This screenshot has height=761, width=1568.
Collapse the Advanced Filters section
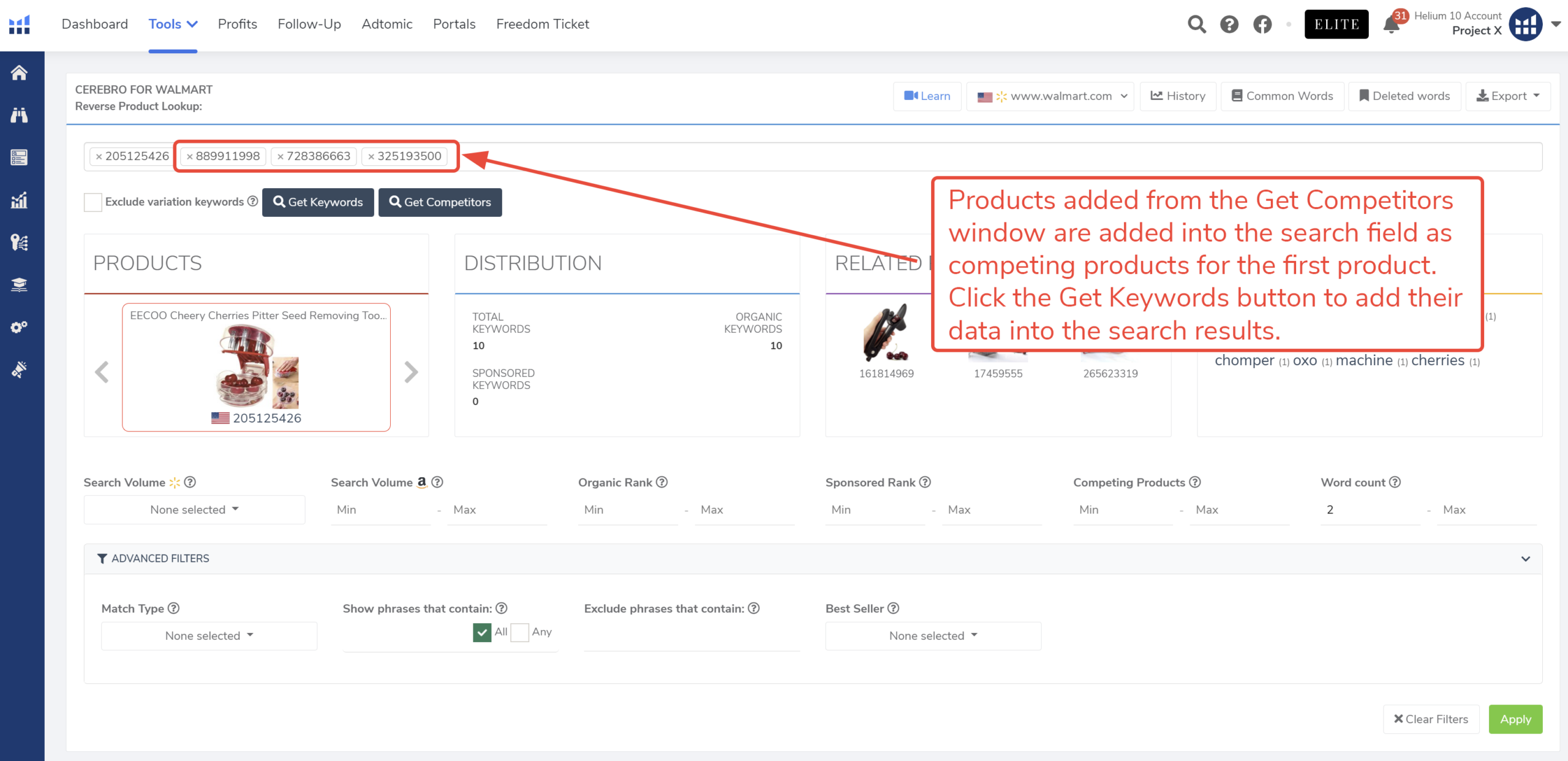[x=1525, y=559]
